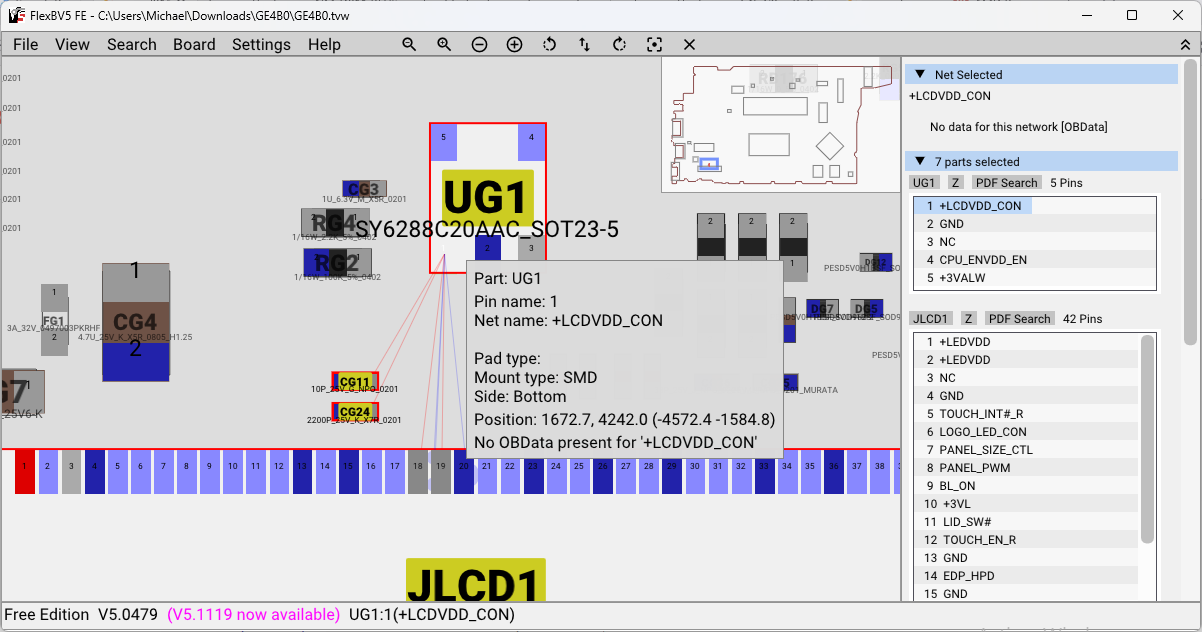
Task: Click +LCDVDD_CON net name under Net Selected
Action: [950, 96]
